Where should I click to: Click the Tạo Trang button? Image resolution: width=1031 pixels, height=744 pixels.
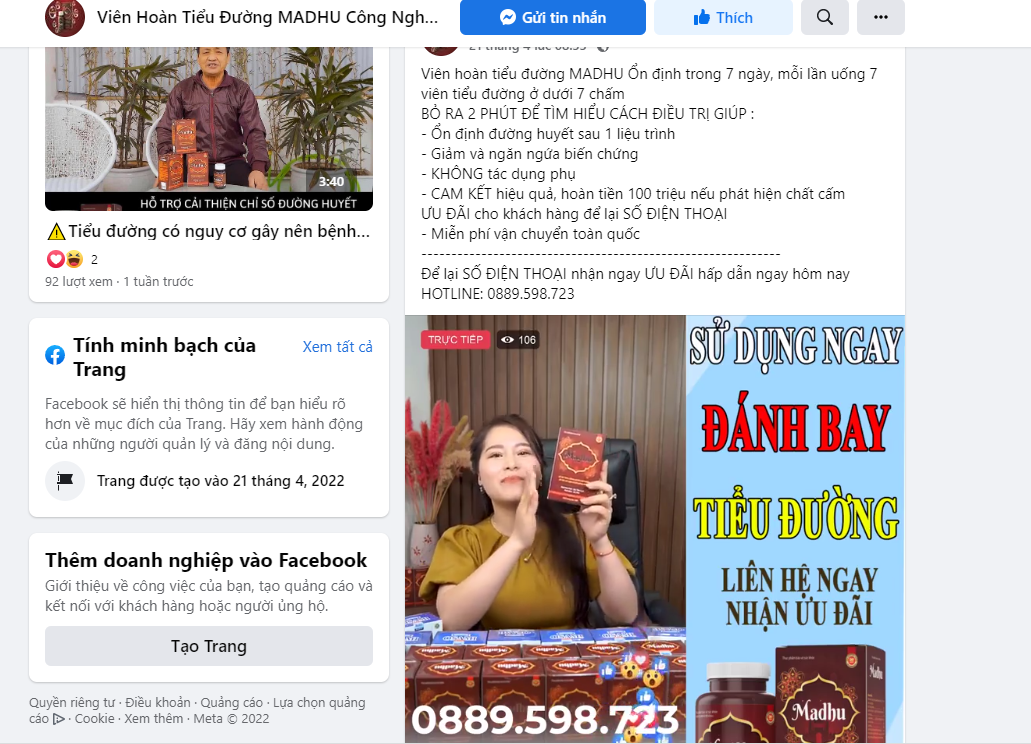[x=208, y=646]
